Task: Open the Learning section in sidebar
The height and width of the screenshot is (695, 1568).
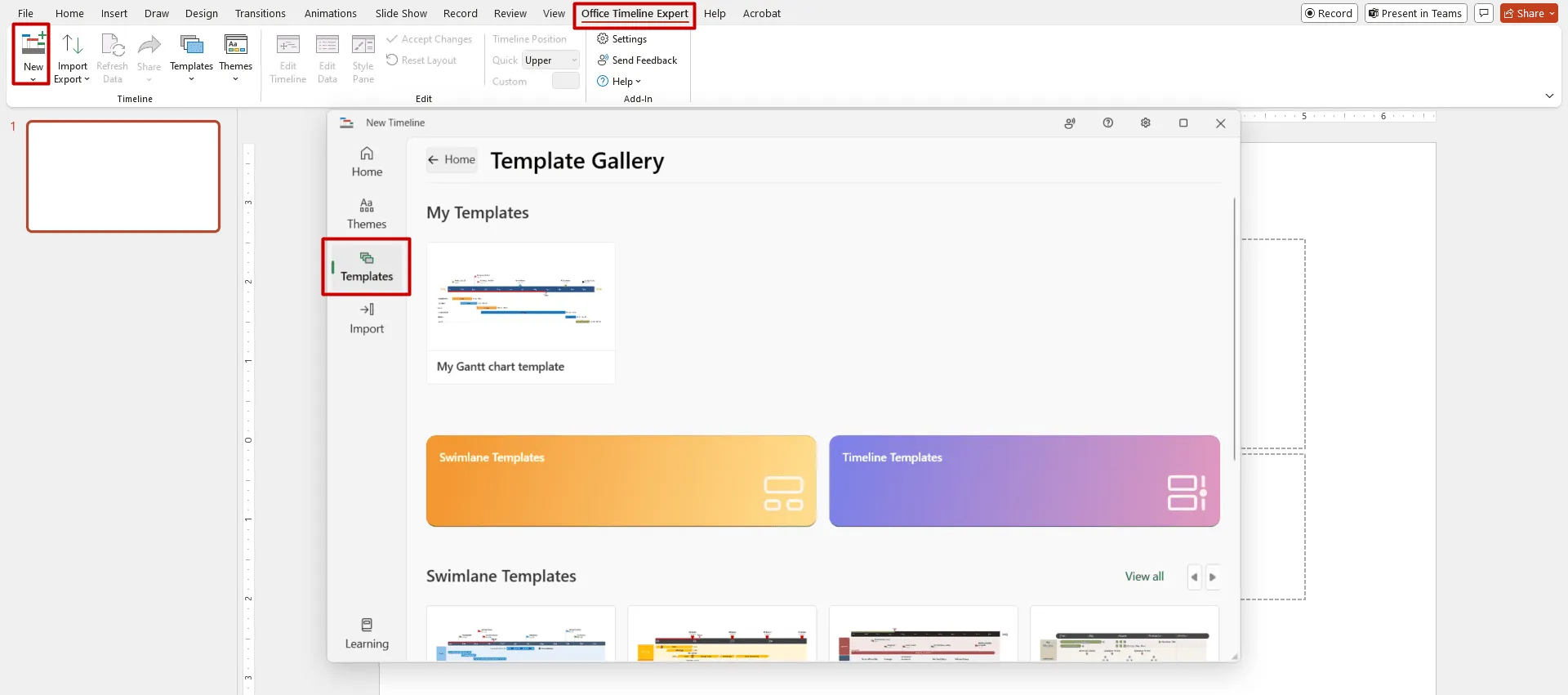Action: click(x=367, y=634)
